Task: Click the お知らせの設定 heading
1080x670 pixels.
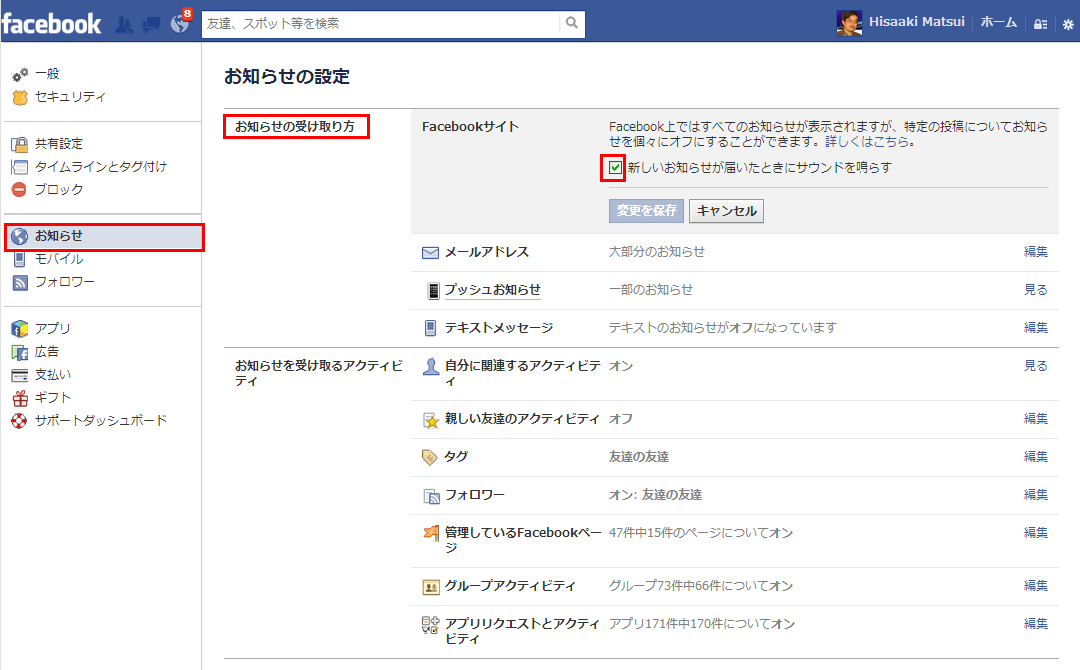Action: (x=287, y=76)
